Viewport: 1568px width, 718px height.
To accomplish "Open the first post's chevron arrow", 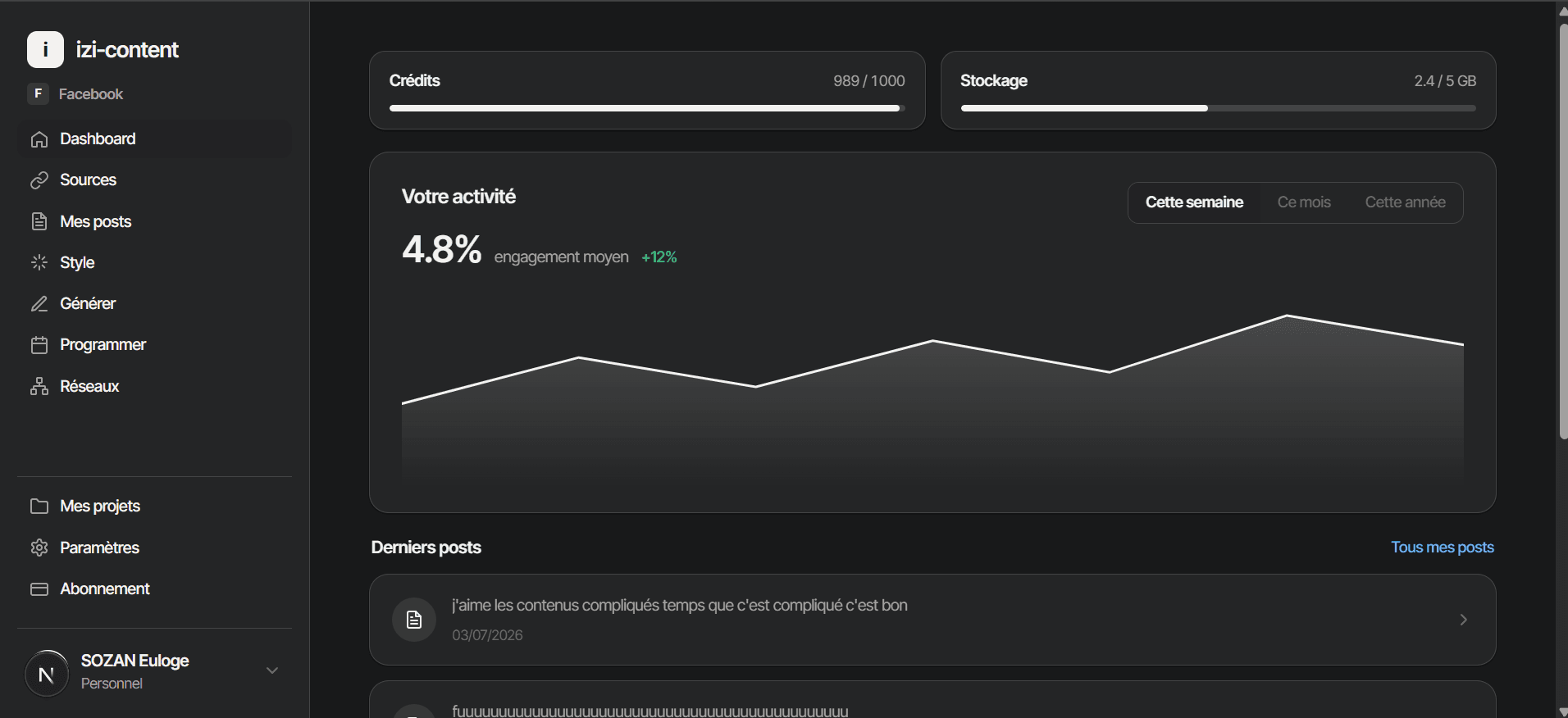I will point(1464,620).
